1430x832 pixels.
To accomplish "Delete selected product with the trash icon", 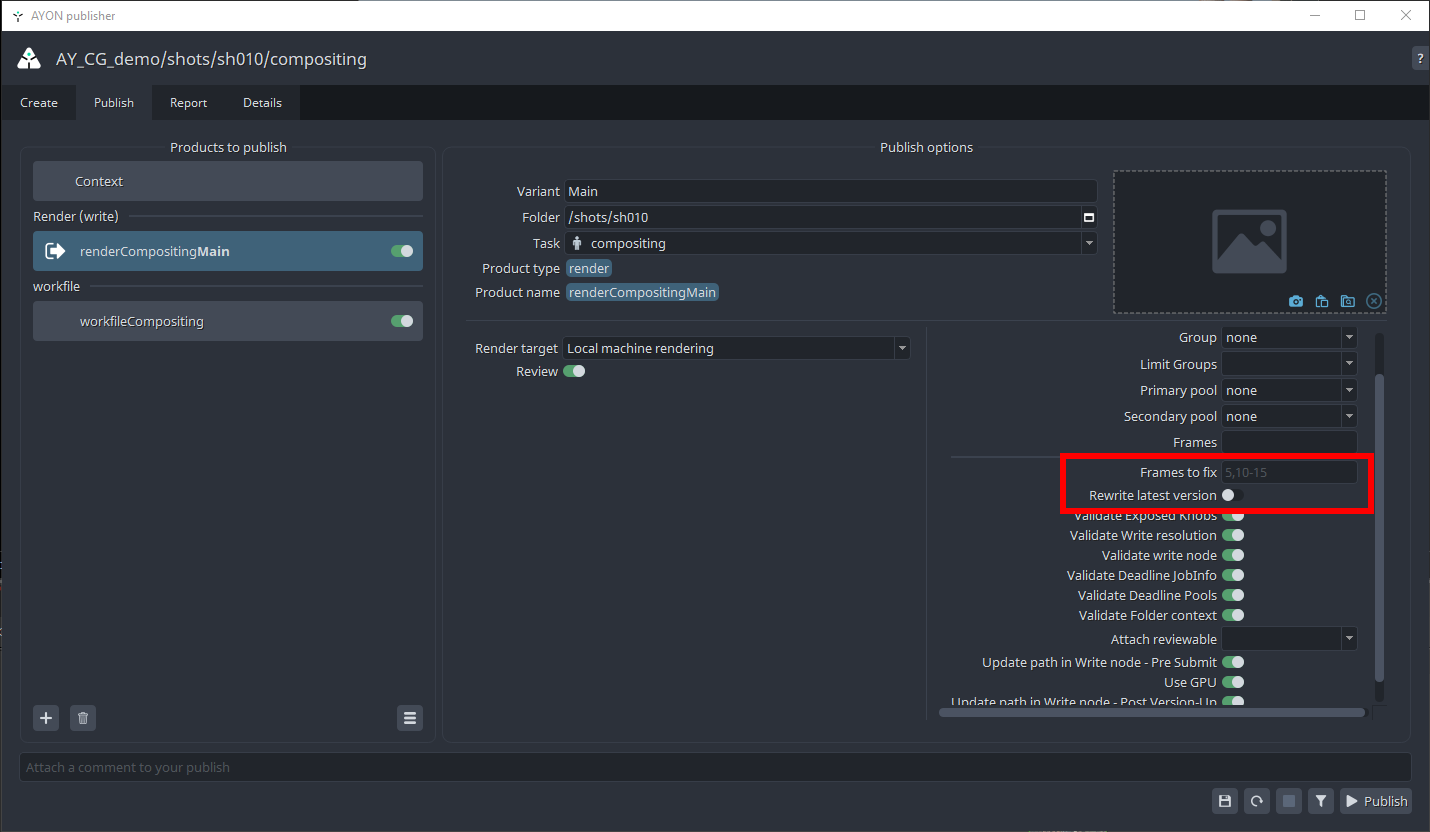I will (x=83, y=718).
